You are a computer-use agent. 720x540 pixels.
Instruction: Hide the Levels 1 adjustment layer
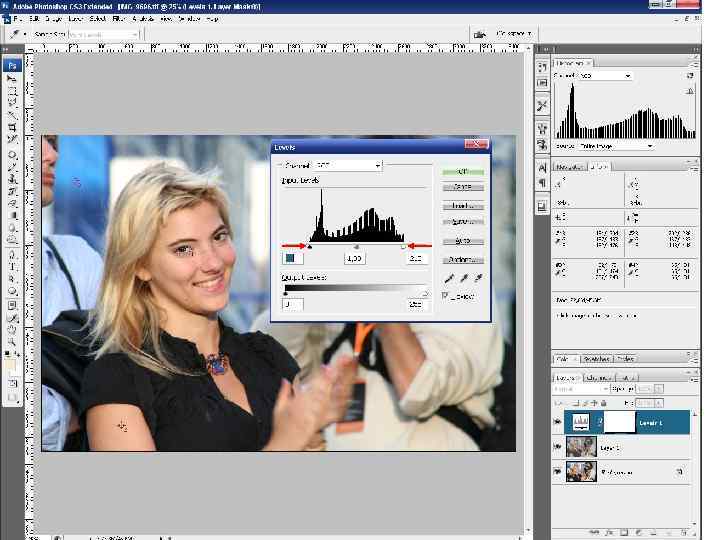pyautogui.click(x=558, y=422)
